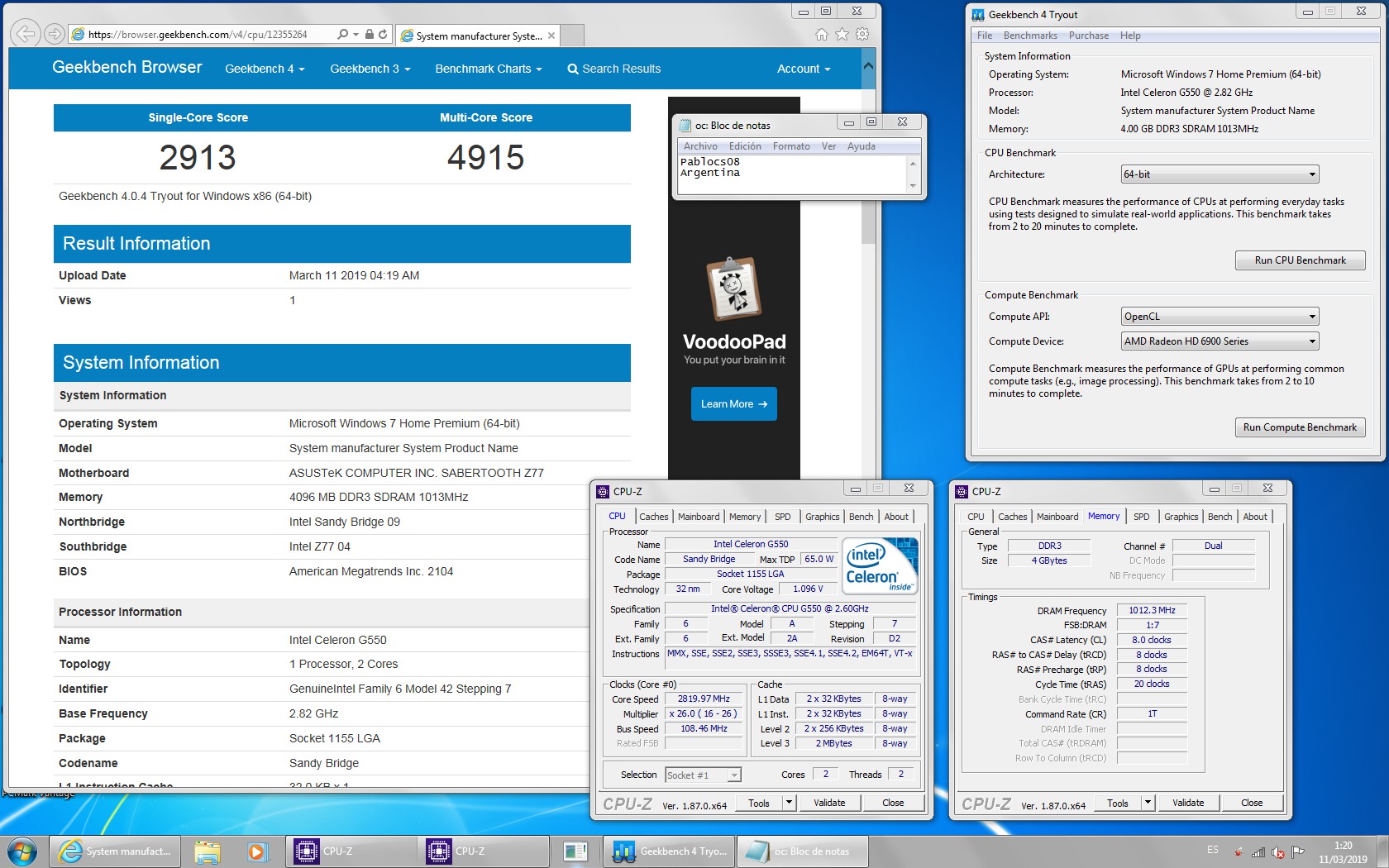Switch to second CPU-Z taskbar button
1389x868 pixels.
[483, 851]
